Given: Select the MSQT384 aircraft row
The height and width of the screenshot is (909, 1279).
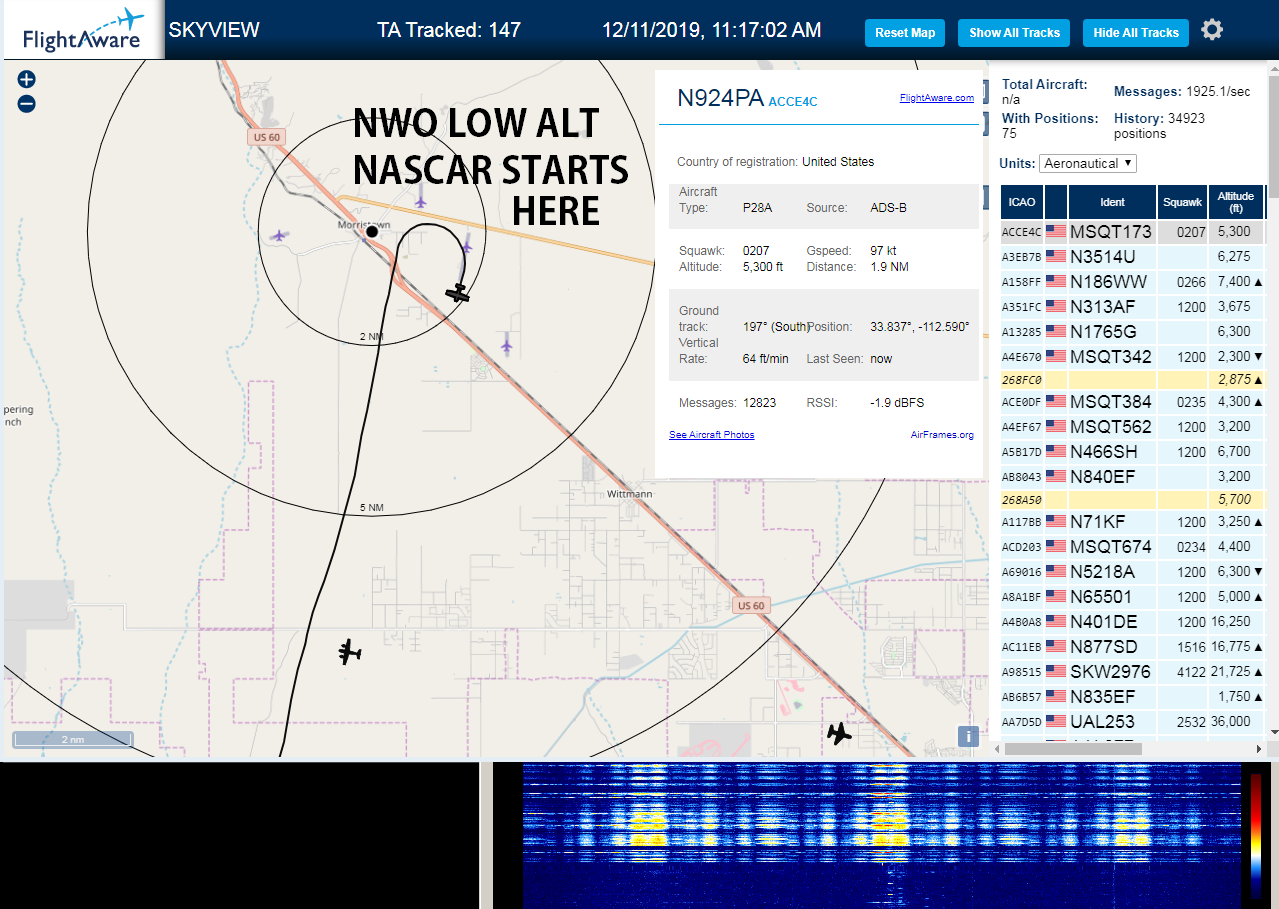Looking at the screenshot, I should pyautogui.click(x=1132, y=402).
